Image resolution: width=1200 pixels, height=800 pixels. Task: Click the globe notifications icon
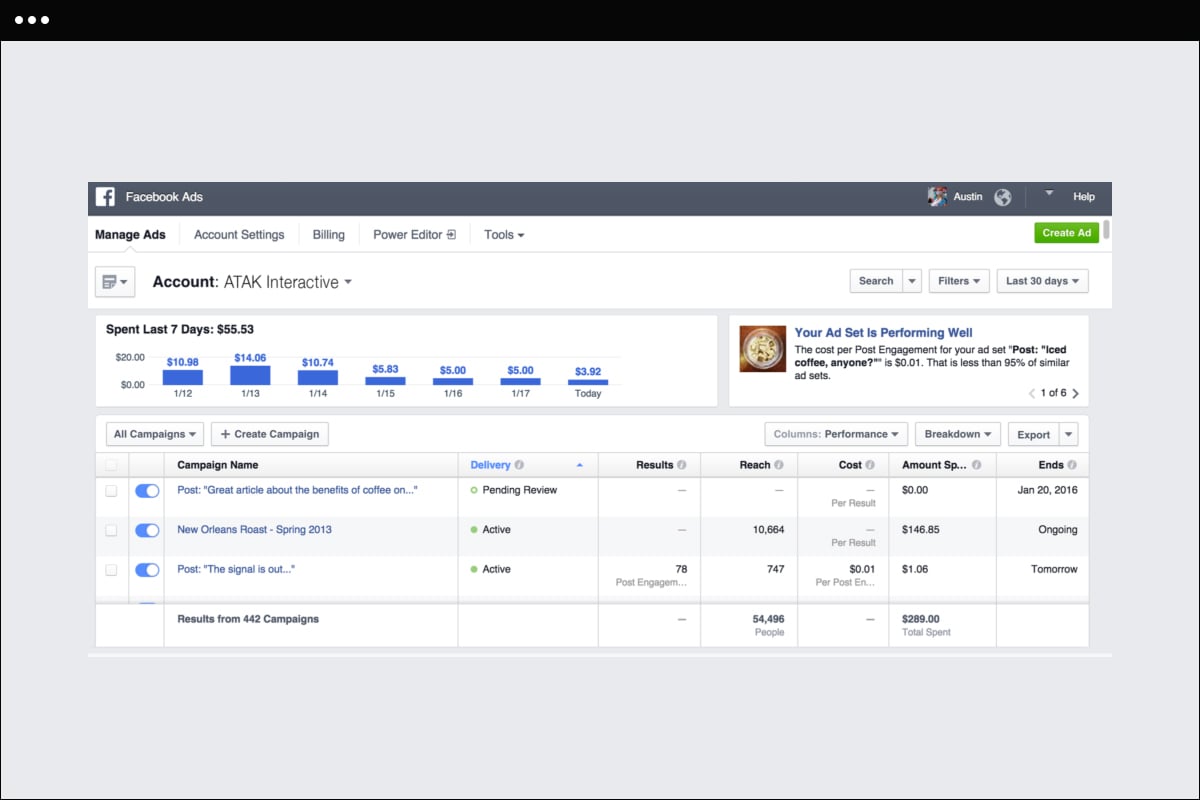pyautogui.click(x=1003, y=197)
